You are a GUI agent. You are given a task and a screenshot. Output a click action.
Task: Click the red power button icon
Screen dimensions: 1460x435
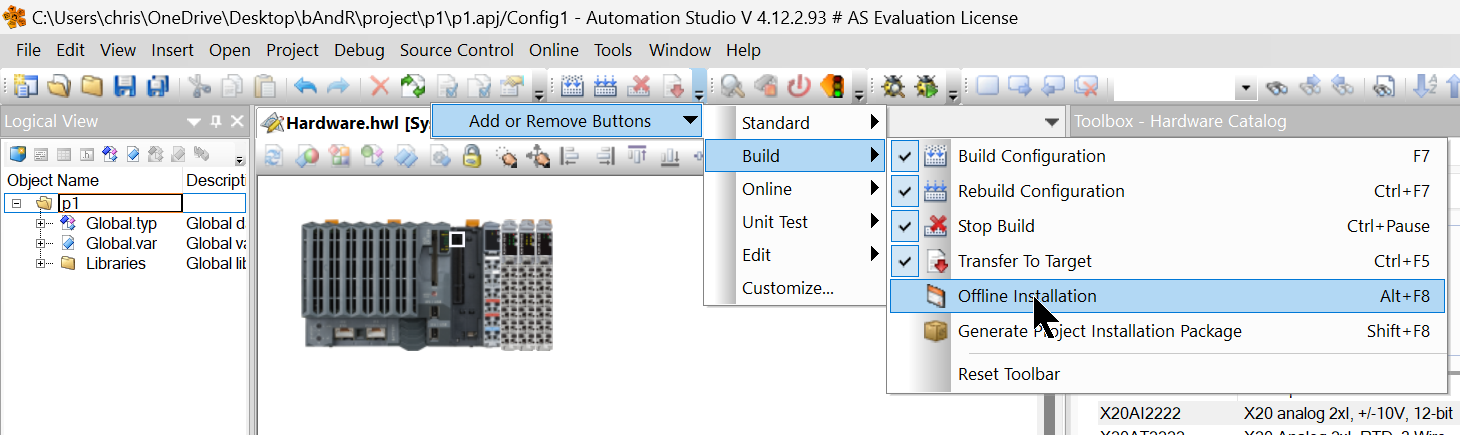pyautogui.click(x=798, y=86)
